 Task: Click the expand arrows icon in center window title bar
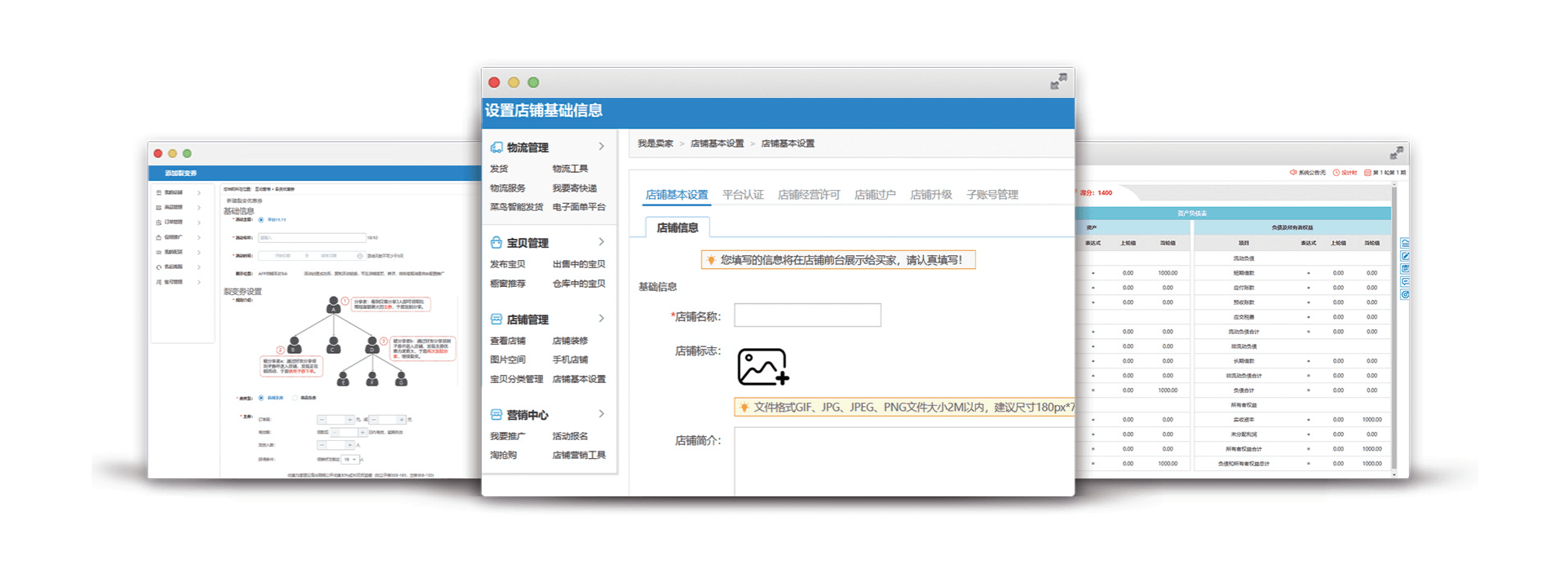click(x=1058, y=82)
